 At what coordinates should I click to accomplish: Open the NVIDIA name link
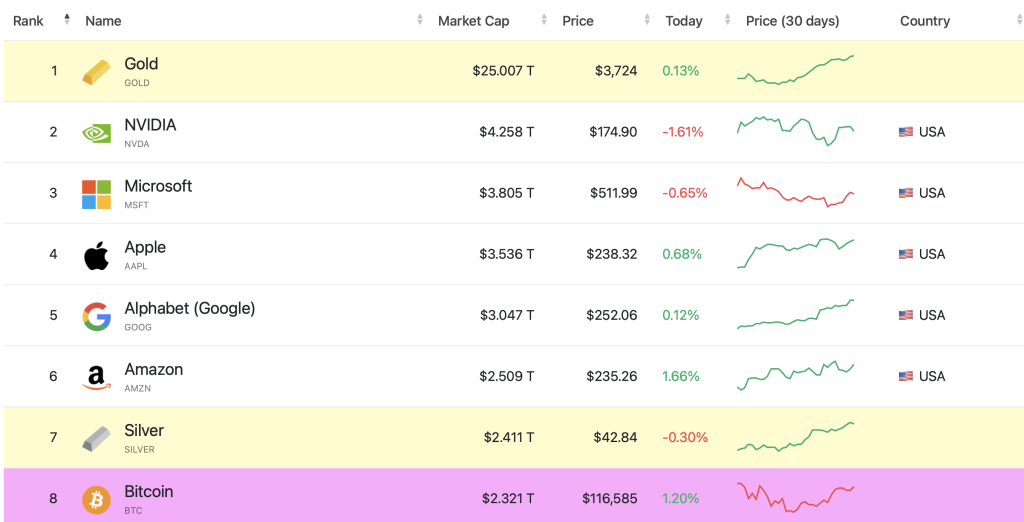tap(150, 125)
